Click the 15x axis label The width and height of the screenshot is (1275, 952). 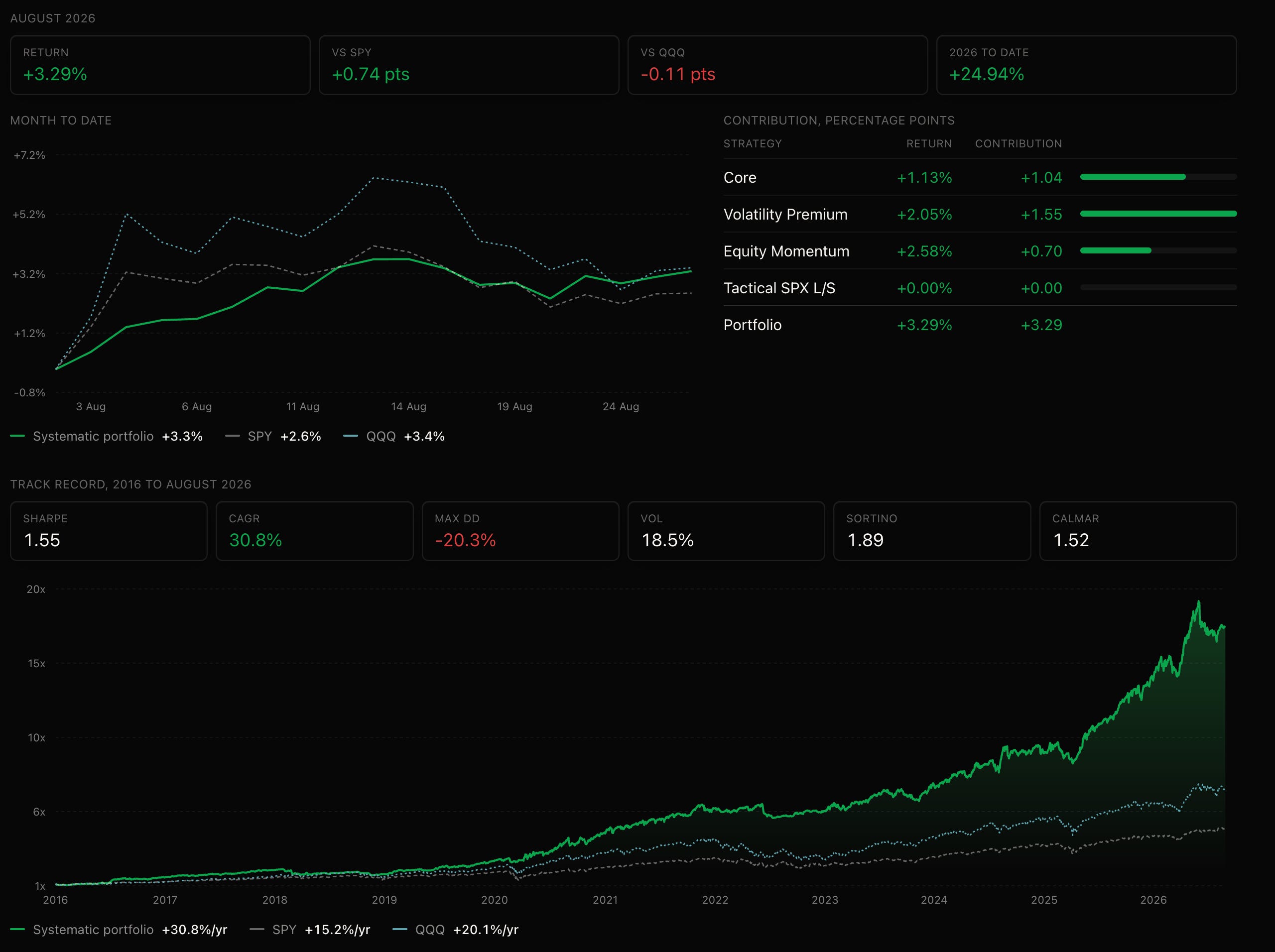tap(36, 663)
